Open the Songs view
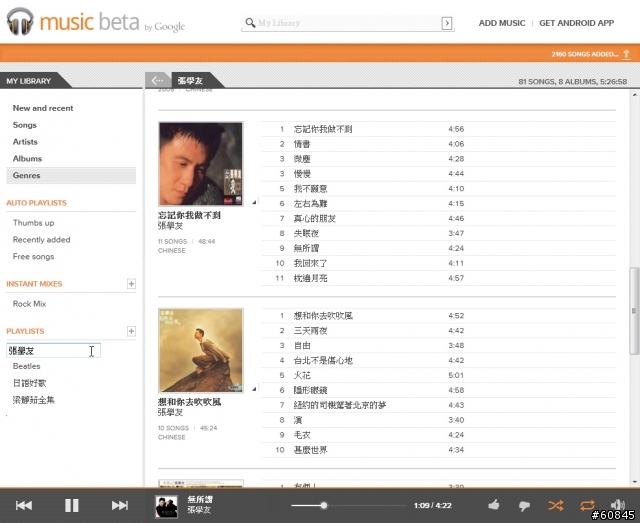 [x=24, y=125]
